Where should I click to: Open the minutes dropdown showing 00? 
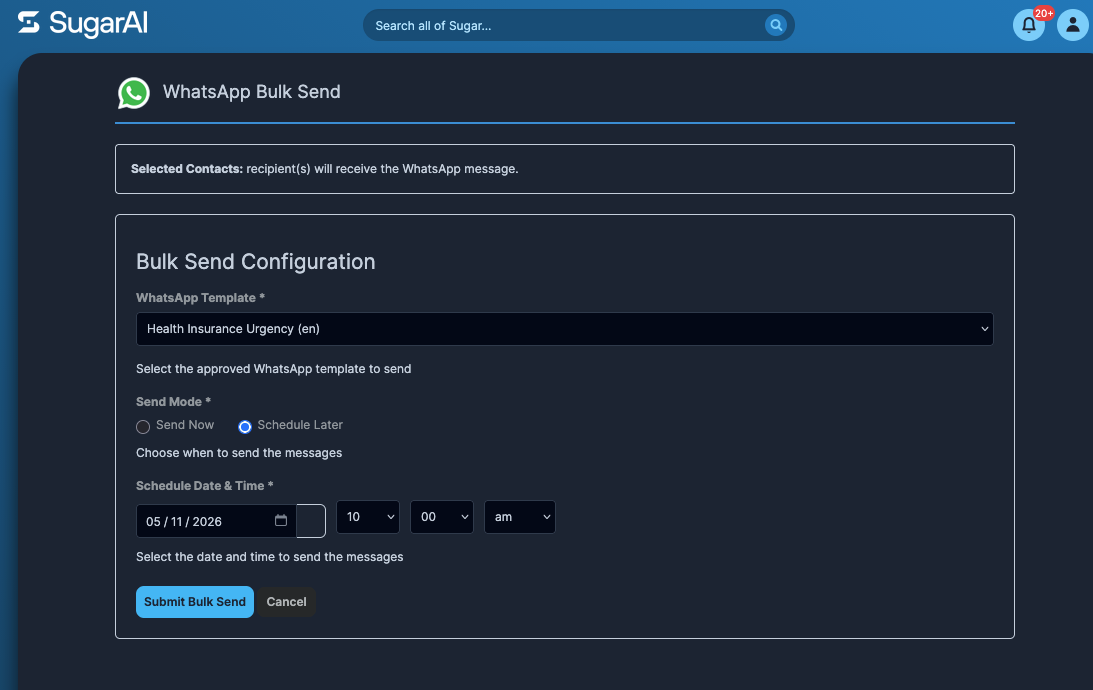coord(442,517)
